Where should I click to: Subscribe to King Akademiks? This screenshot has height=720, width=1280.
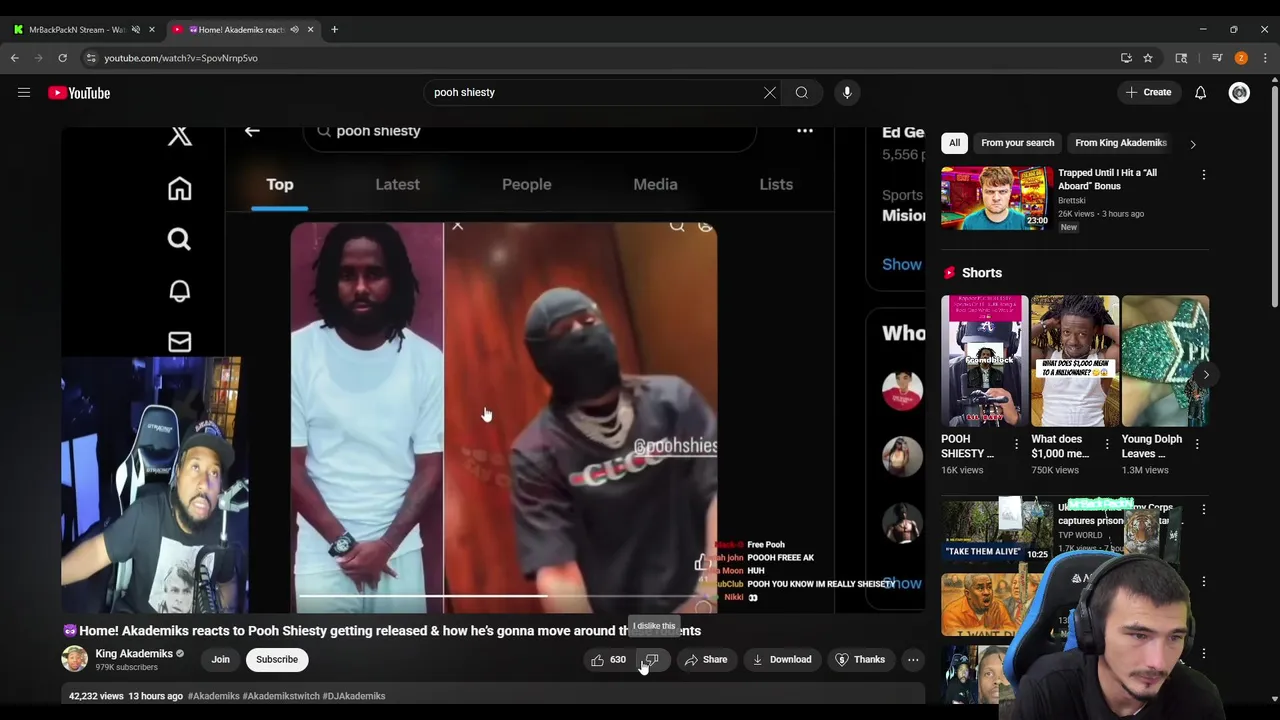(277, 660)
